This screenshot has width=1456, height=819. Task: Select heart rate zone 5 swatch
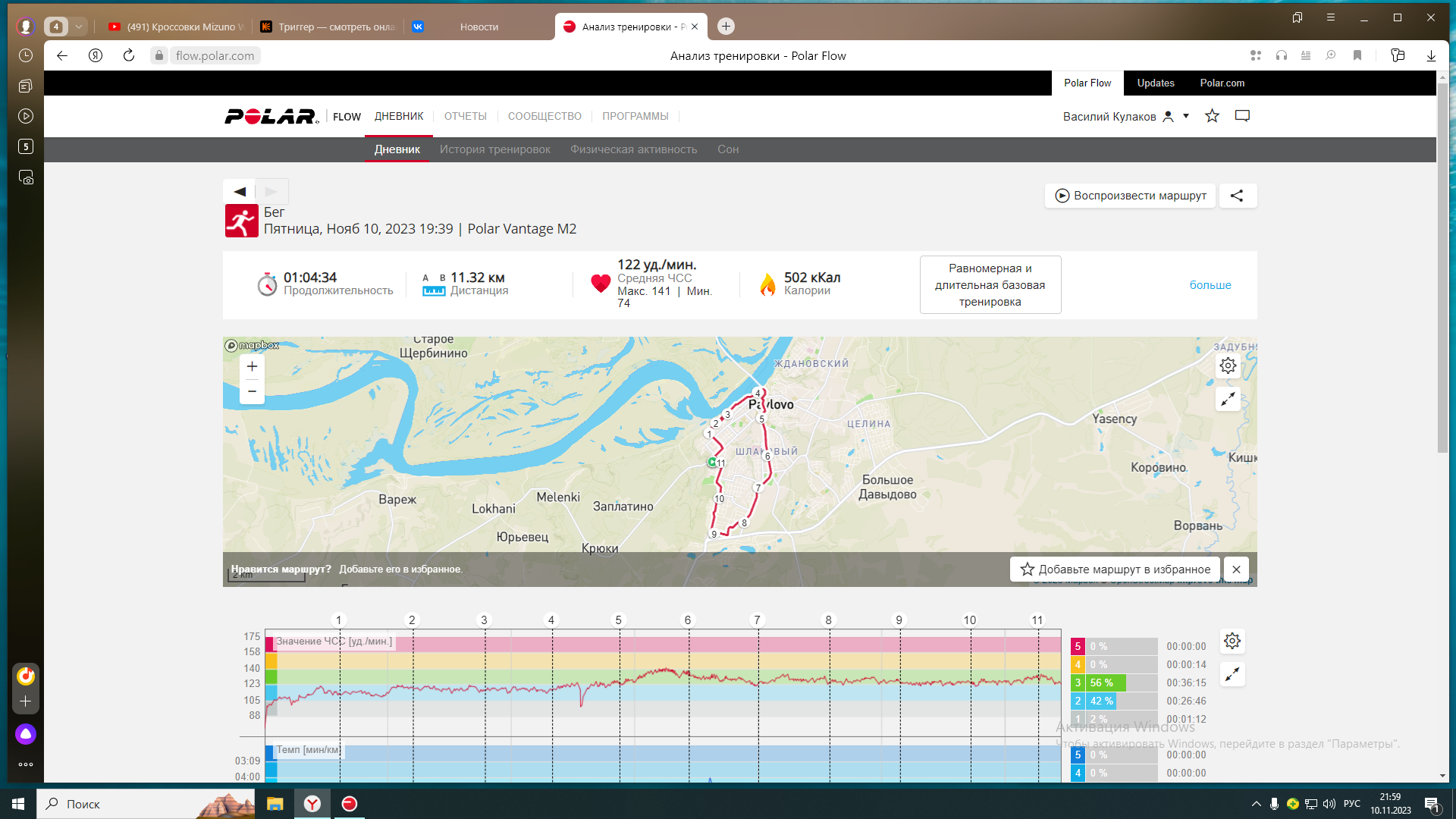(x=1078, y=647)
